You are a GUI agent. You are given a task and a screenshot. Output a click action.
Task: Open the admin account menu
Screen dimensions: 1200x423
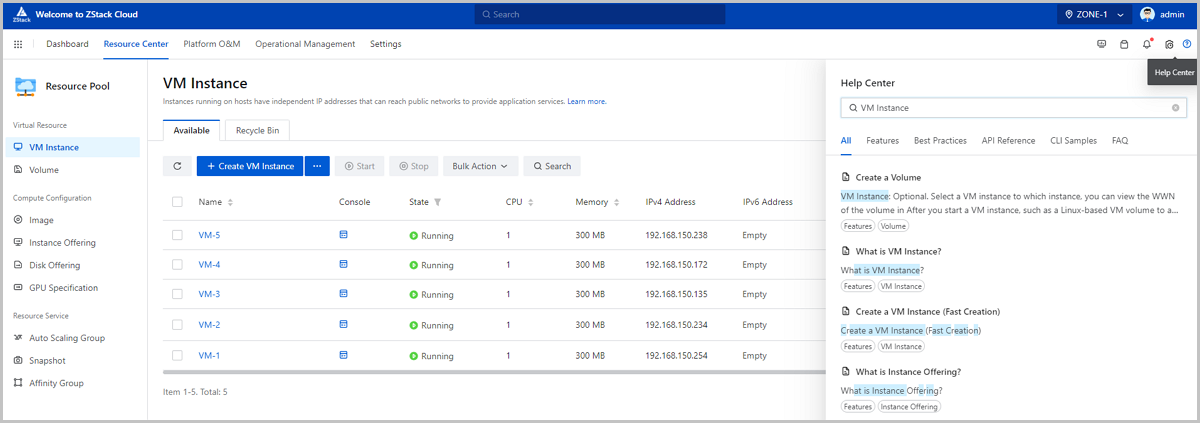coord(1165,15)
